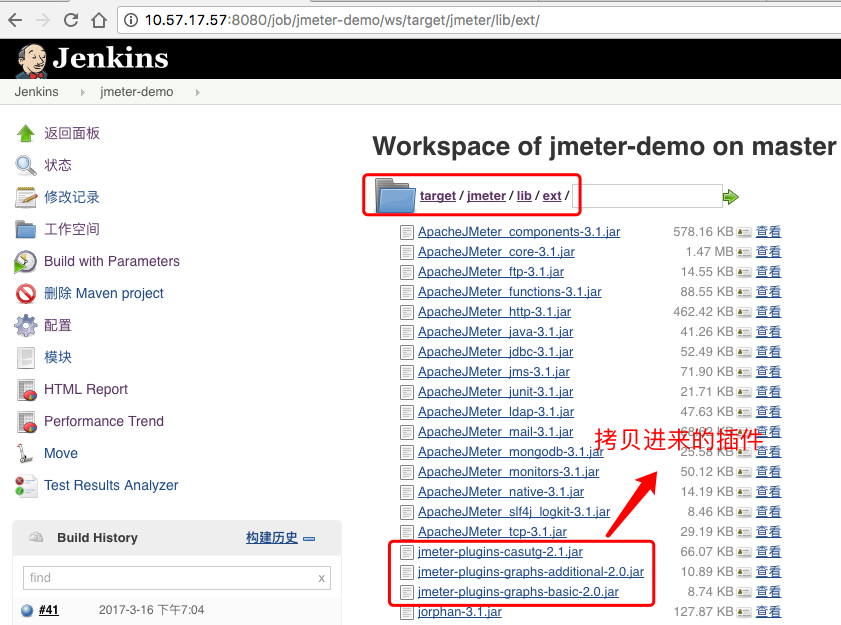Viewport: 841px width, 625px height.
Task: Click 查看 for ApacheJMeter_ftp-3.1.jar
Action: [768, 271]
